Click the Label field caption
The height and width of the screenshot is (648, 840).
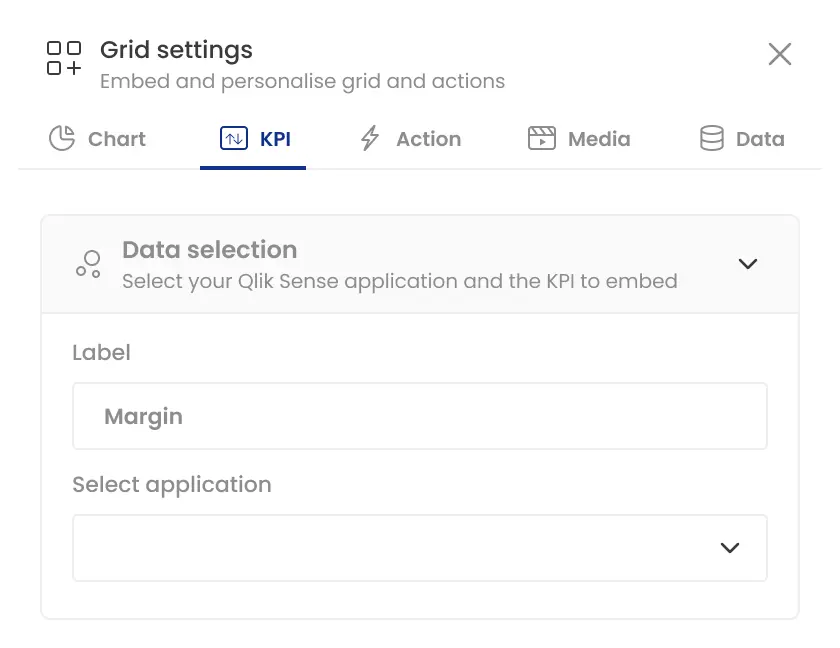pyautogui.click(x=101, y=353)
